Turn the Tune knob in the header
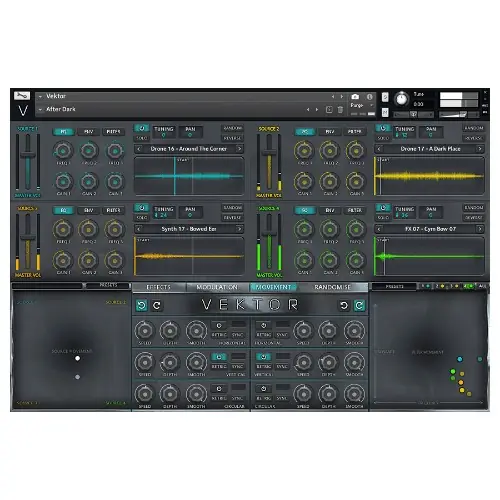 click(402, 99)
